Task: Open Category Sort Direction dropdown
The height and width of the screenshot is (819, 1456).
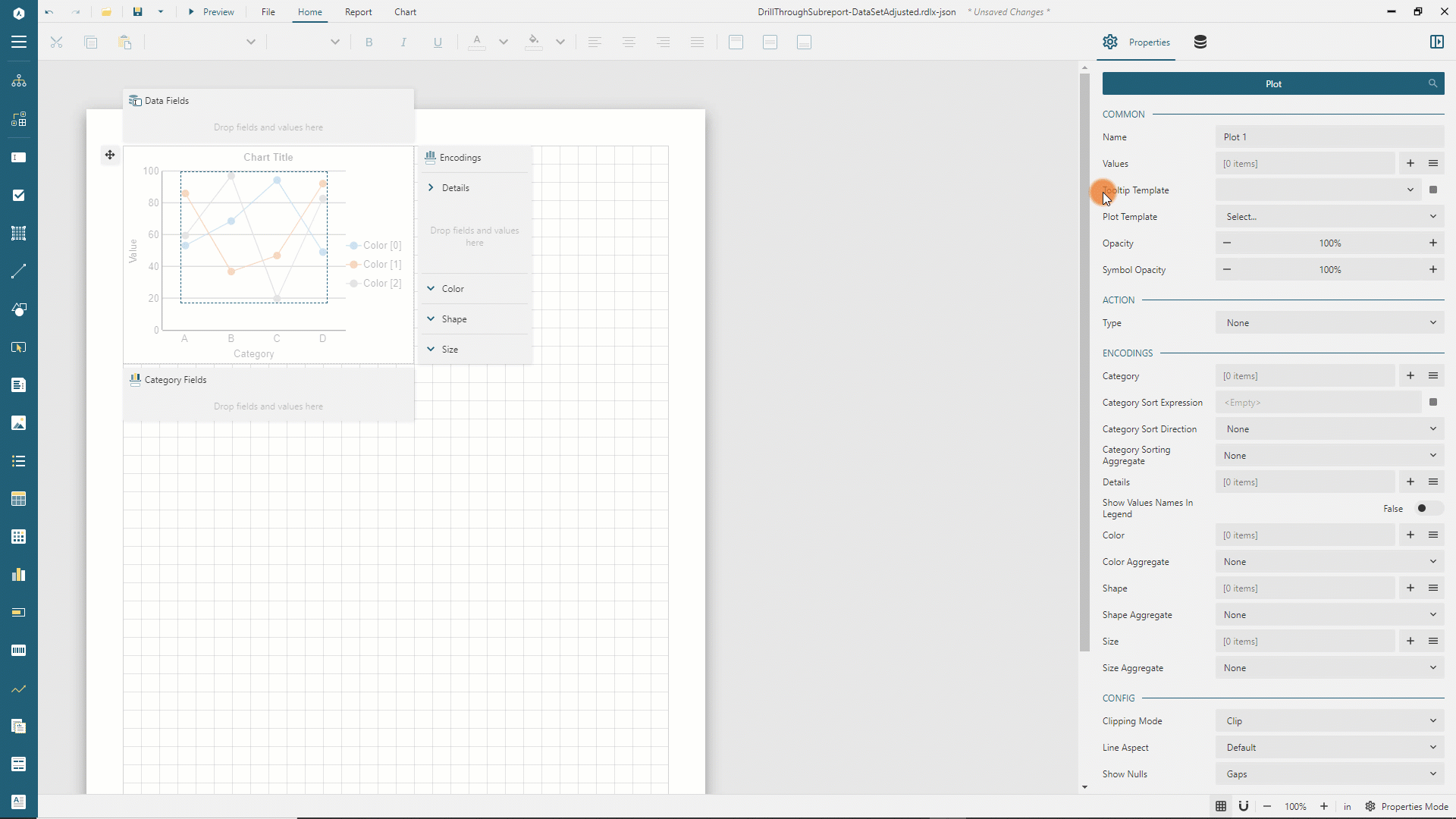Action: 1330,429
